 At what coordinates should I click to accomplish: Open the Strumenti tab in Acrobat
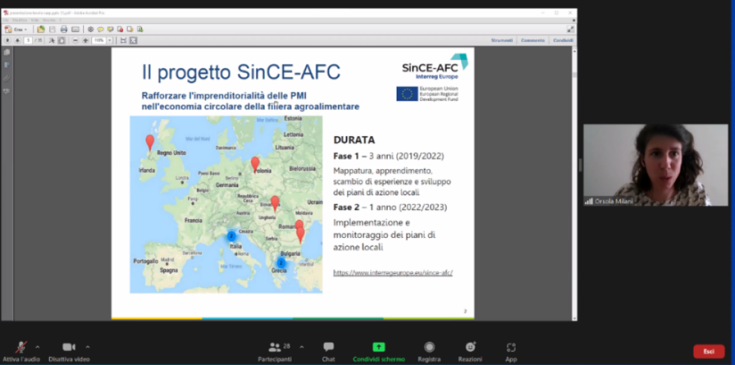tap(502, 40)
